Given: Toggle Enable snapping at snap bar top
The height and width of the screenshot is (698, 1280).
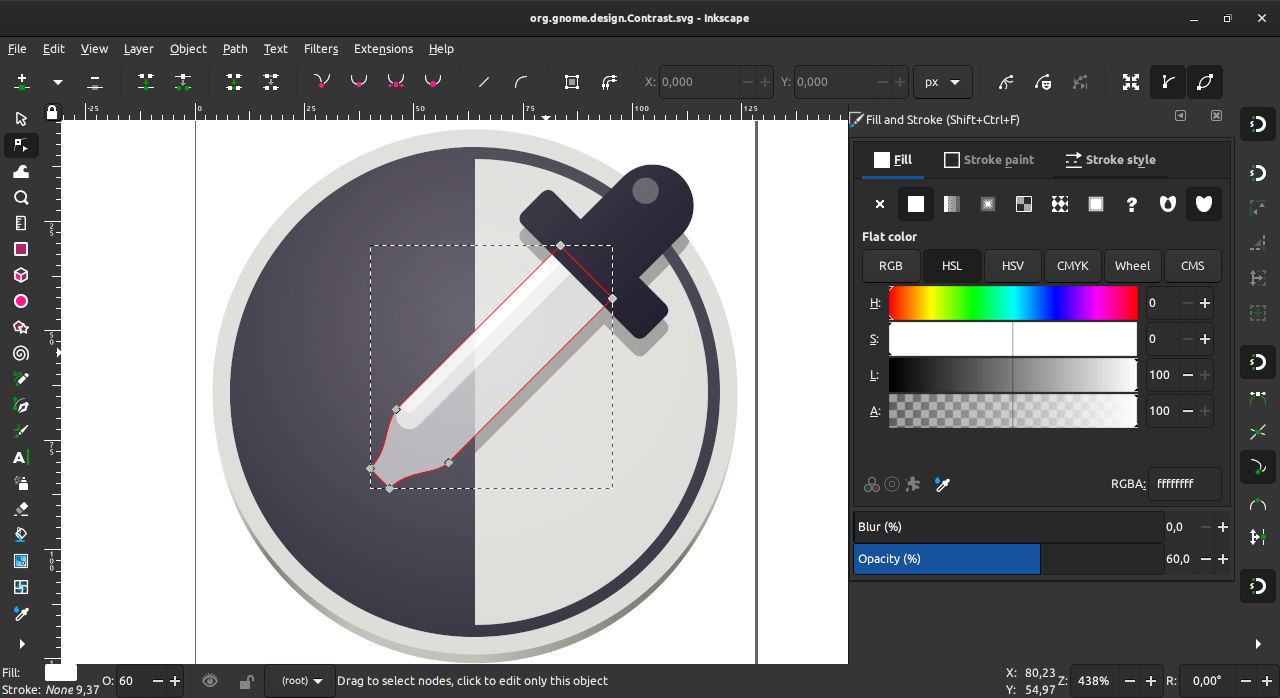Looking at the screenshot, I should [x=1258, y=125].
